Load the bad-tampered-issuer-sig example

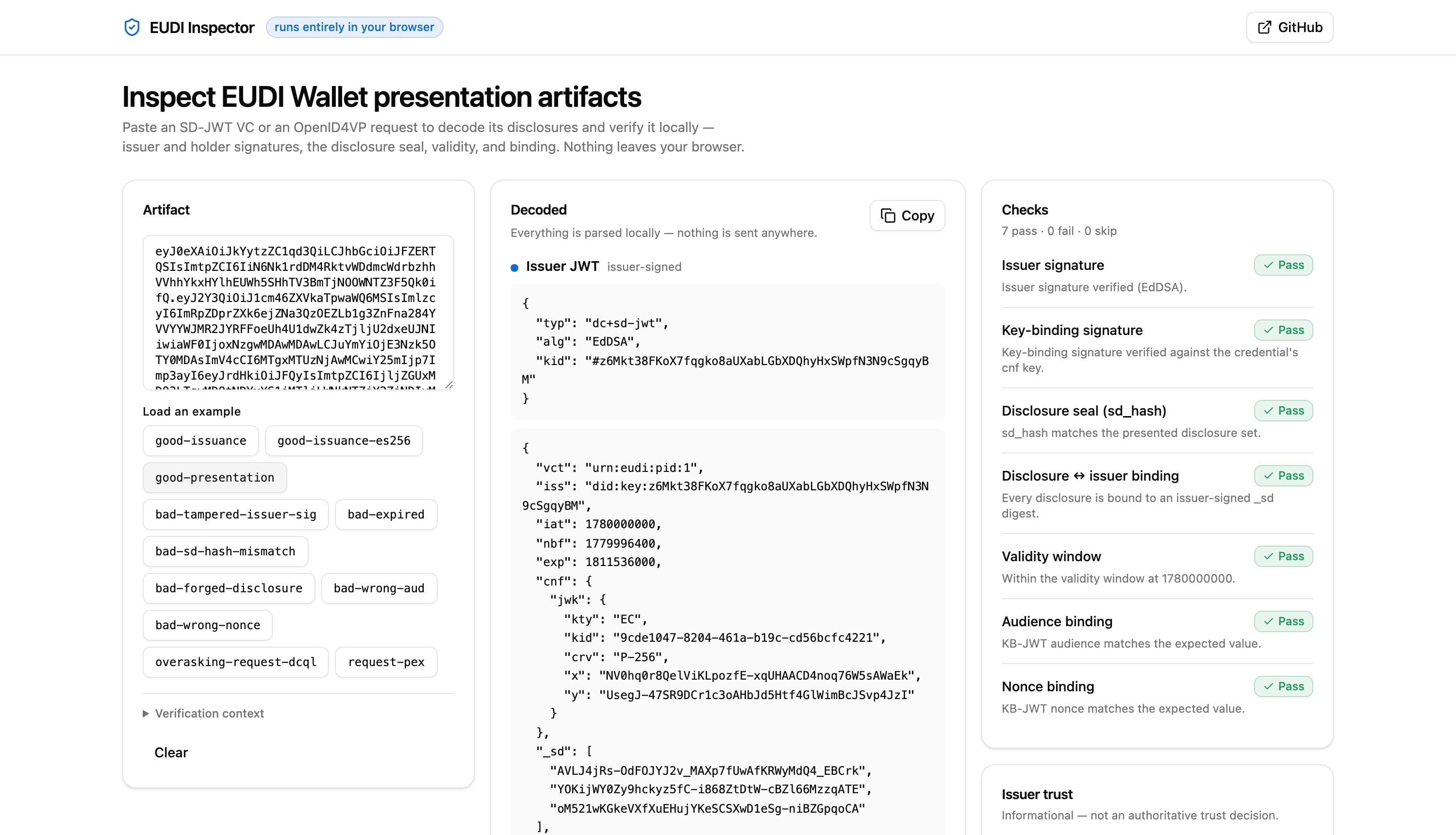pos(235,515)
